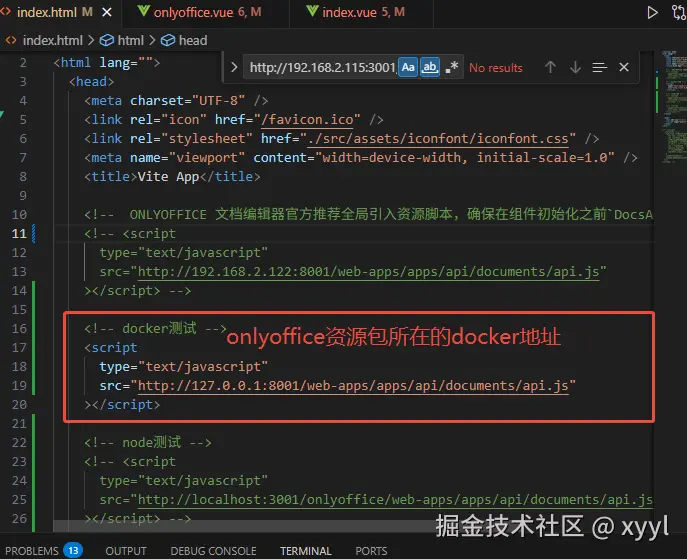Click line number 19 in gutter

(x=19, y=386)
